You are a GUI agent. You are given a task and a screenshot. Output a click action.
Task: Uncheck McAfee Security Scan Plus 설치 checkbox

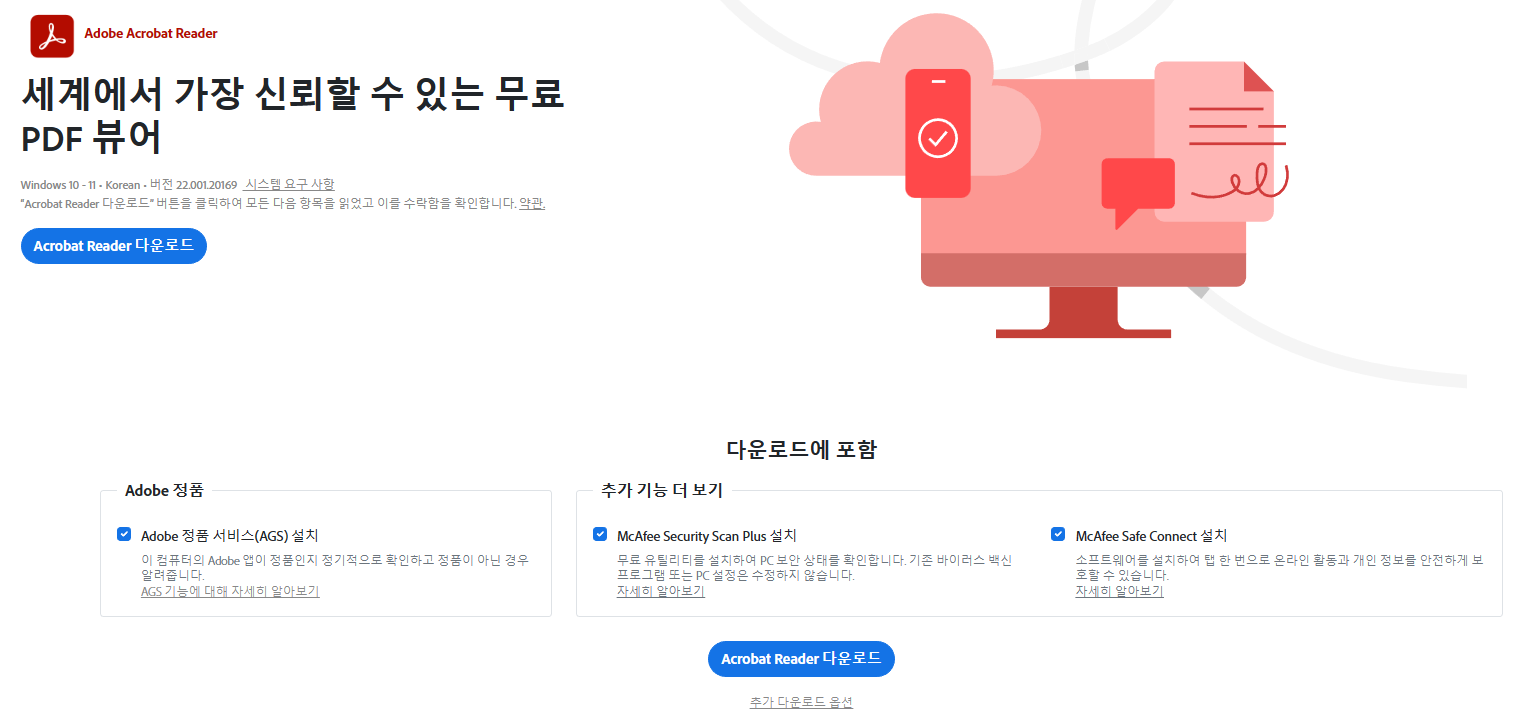(600, 534)
